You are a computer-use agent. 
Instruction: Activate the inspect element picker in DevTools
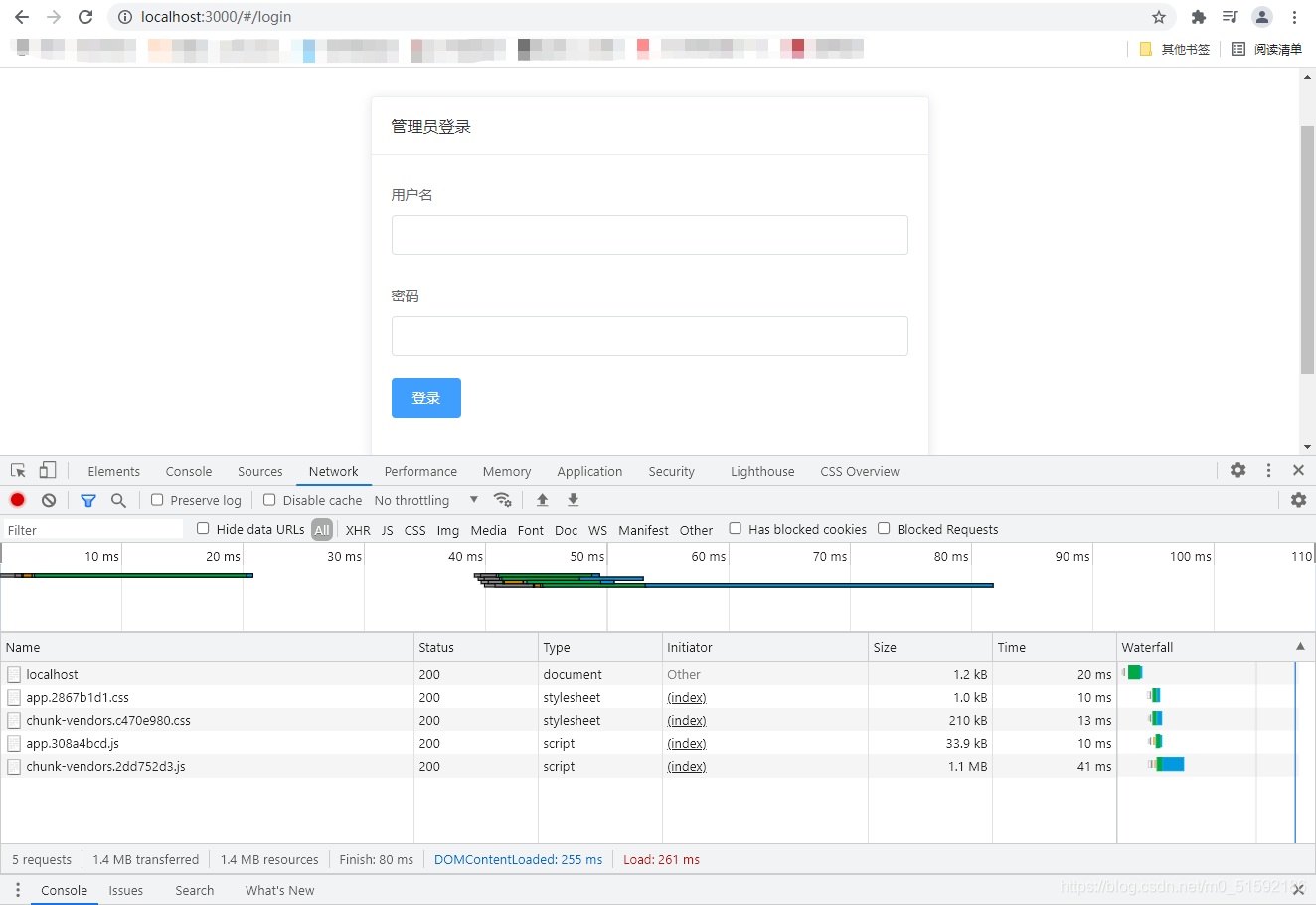18,470
